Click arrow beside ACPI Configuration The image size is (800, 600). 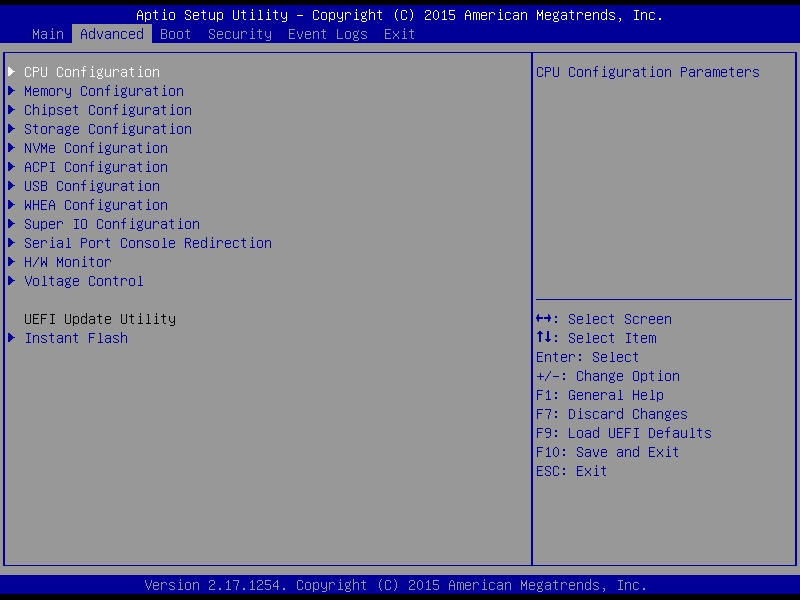point(12,167)
